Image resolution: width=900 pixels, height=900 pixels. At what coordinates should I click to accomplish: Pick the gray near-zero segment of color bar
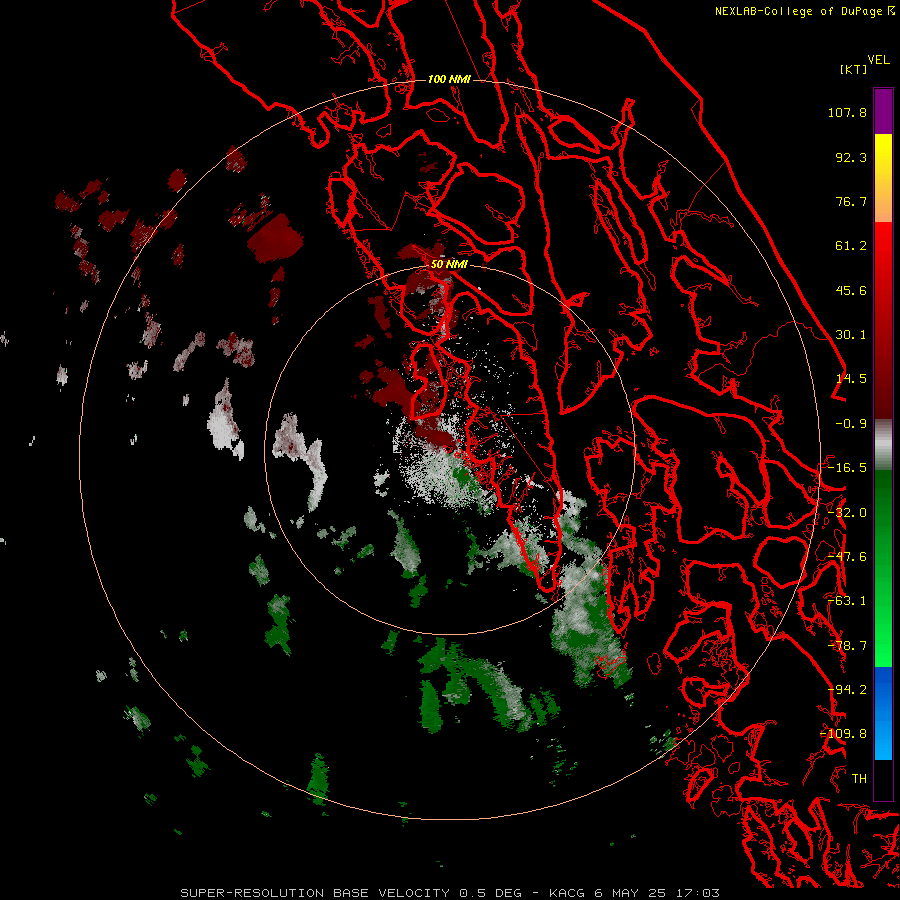(883, 445)
